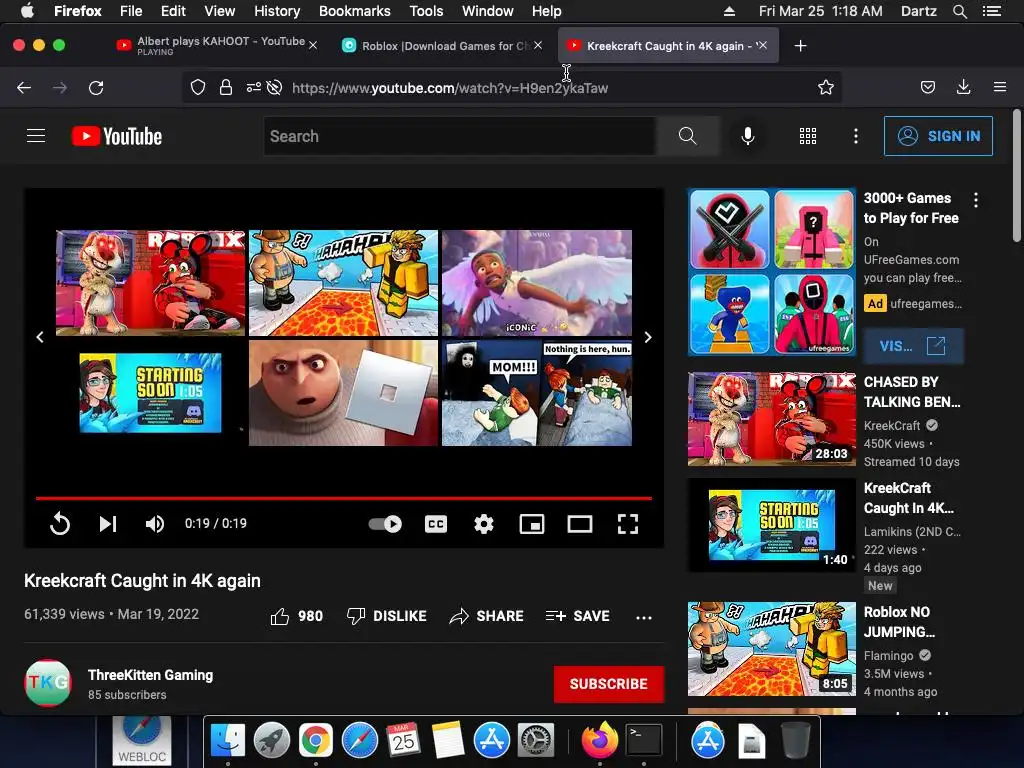
Task: Click the search magnifier button
Action: click(687, 136)
